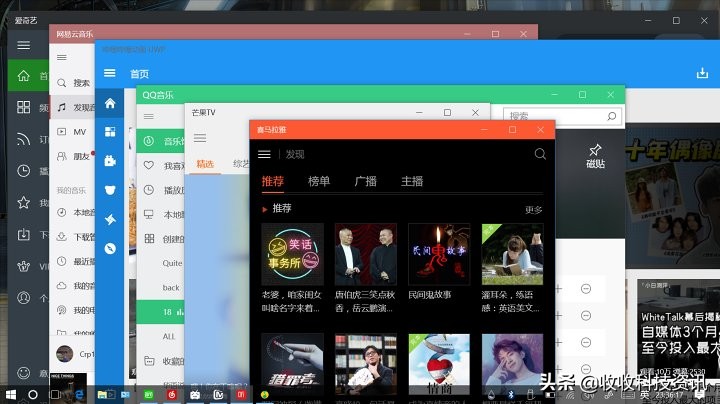The width and height of the screenshot is (720, 404).
Task: Click the bear face icon in blue sidebar
Action: 110,190
